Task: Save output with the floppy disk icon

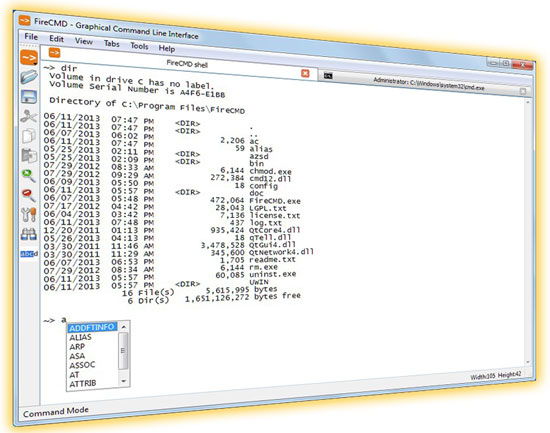Action: tap(29, 96)
